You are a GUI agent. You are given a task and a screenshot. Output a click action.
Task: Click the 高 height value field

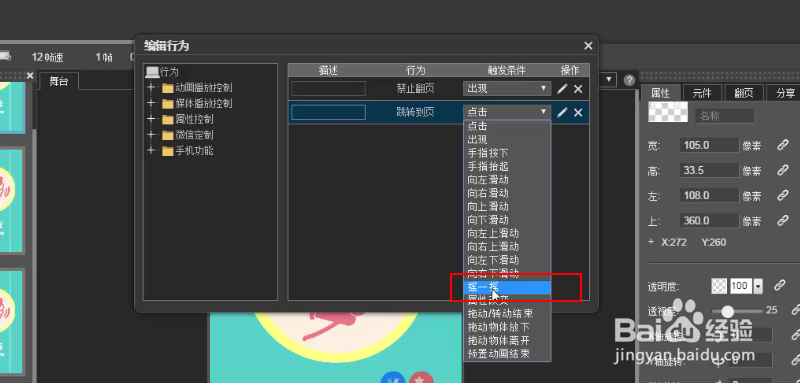(709, 170)
